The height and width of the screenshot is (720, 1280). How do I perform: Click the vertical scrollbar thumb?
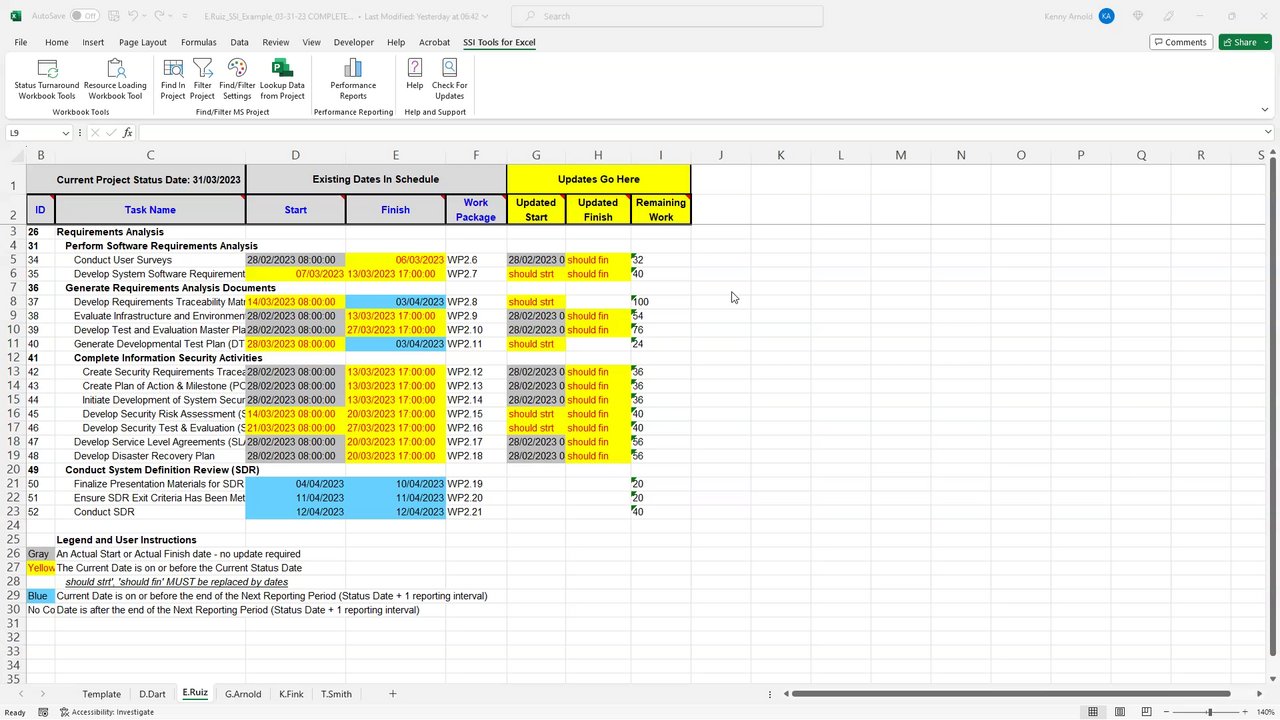(1272, 409)
